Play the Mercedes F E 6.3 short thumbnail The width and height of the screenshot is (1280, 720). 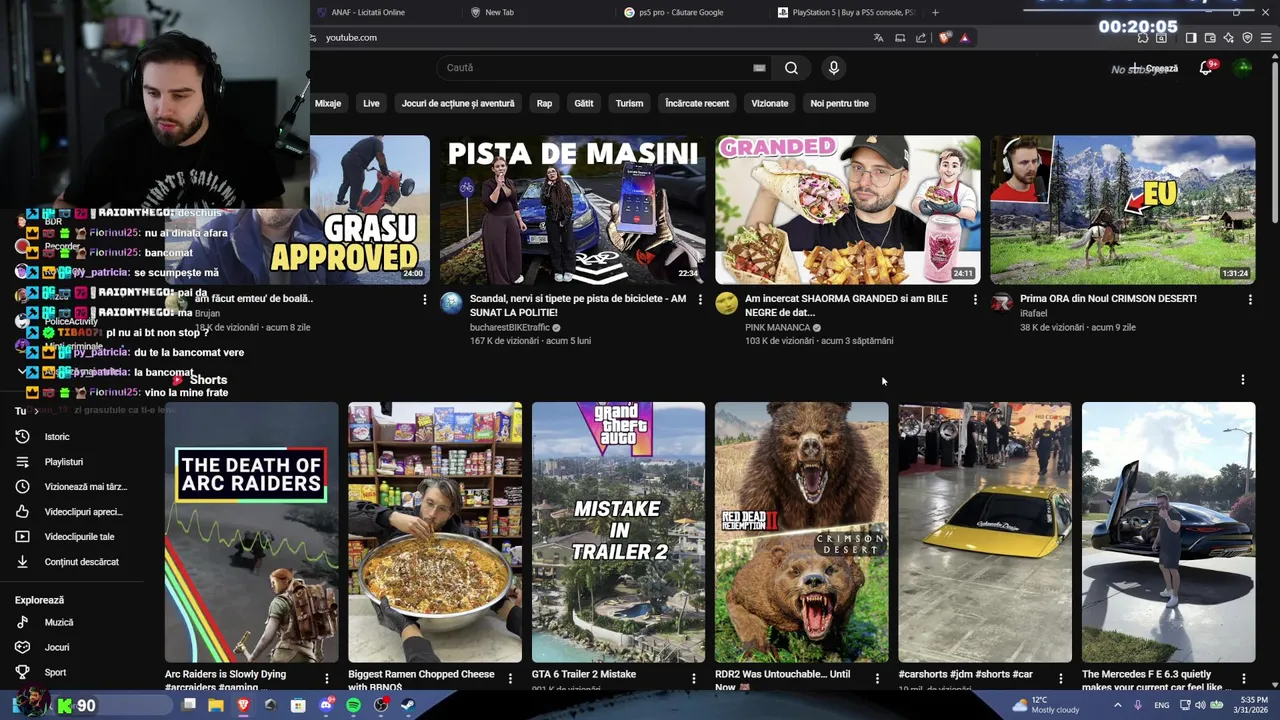(1168, 532)
